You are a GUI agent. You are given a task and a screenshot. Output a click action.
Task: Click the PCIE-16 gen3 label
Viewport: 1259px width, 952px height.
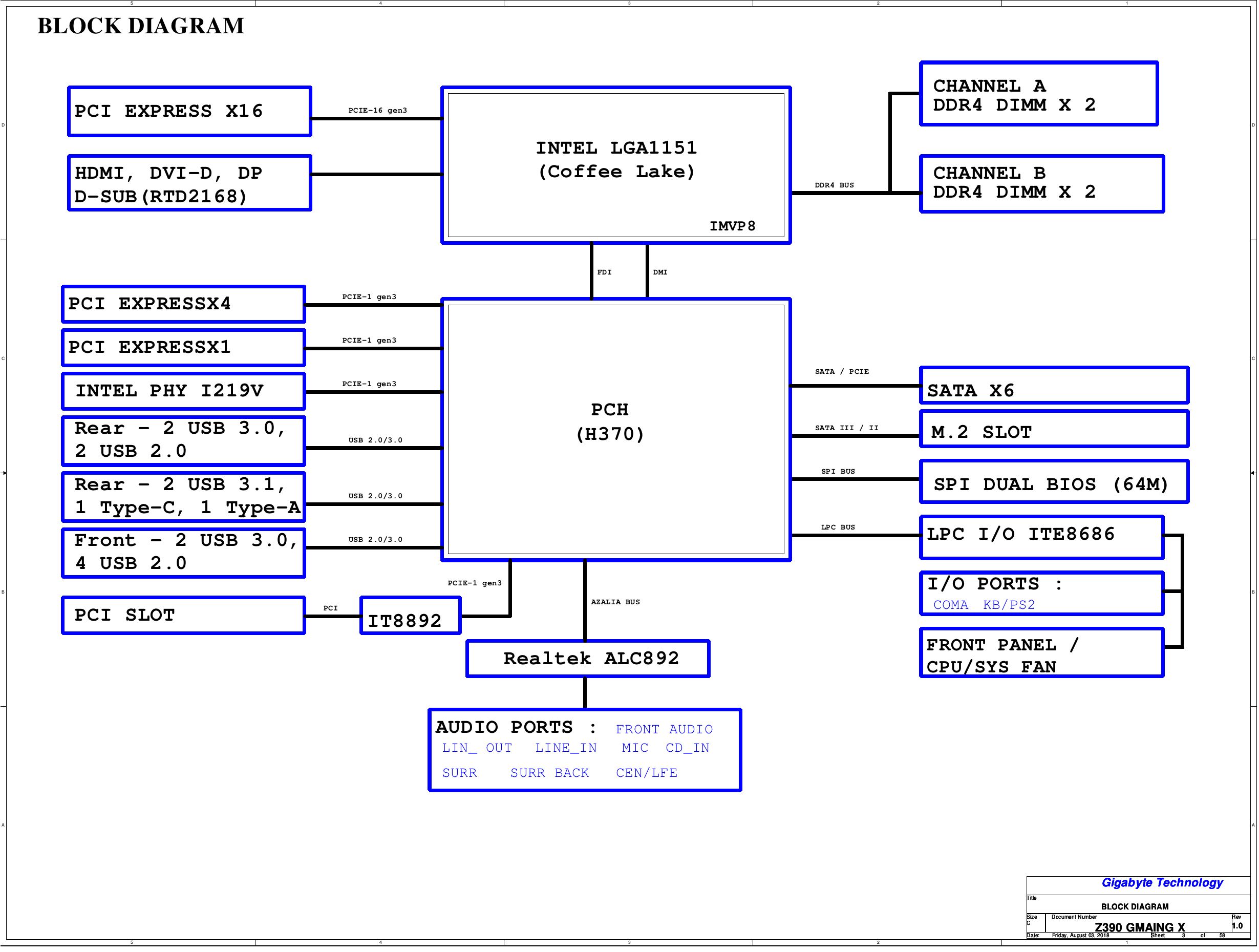click(378, 111)
